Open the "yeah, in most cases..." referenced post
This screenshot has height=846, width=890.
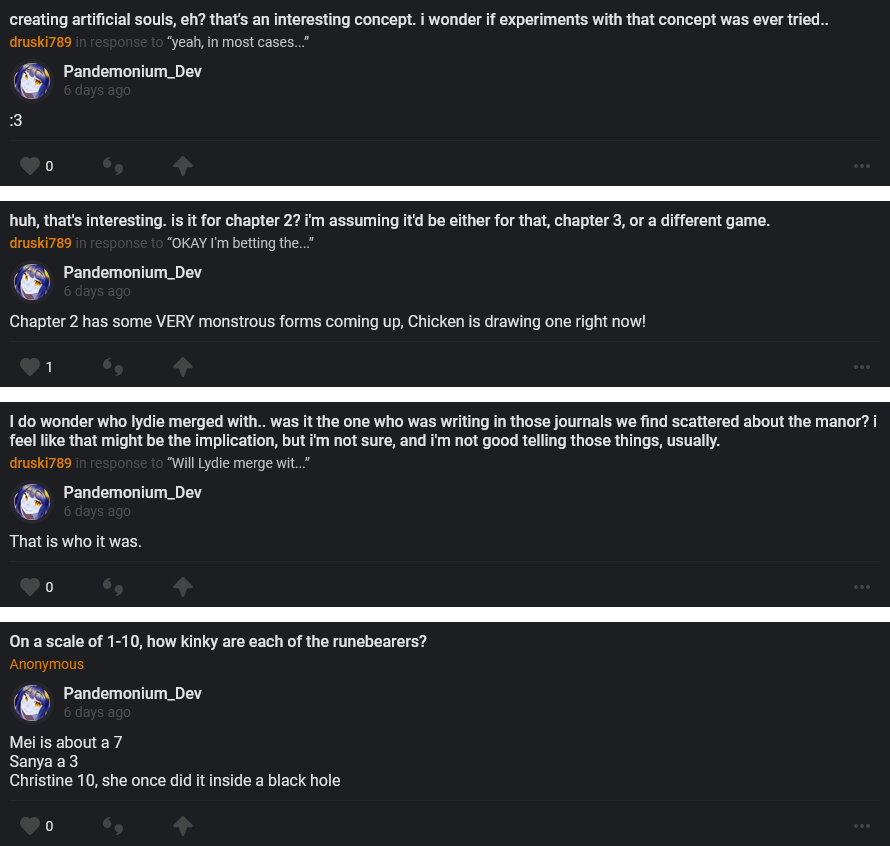tap(237, 42)
